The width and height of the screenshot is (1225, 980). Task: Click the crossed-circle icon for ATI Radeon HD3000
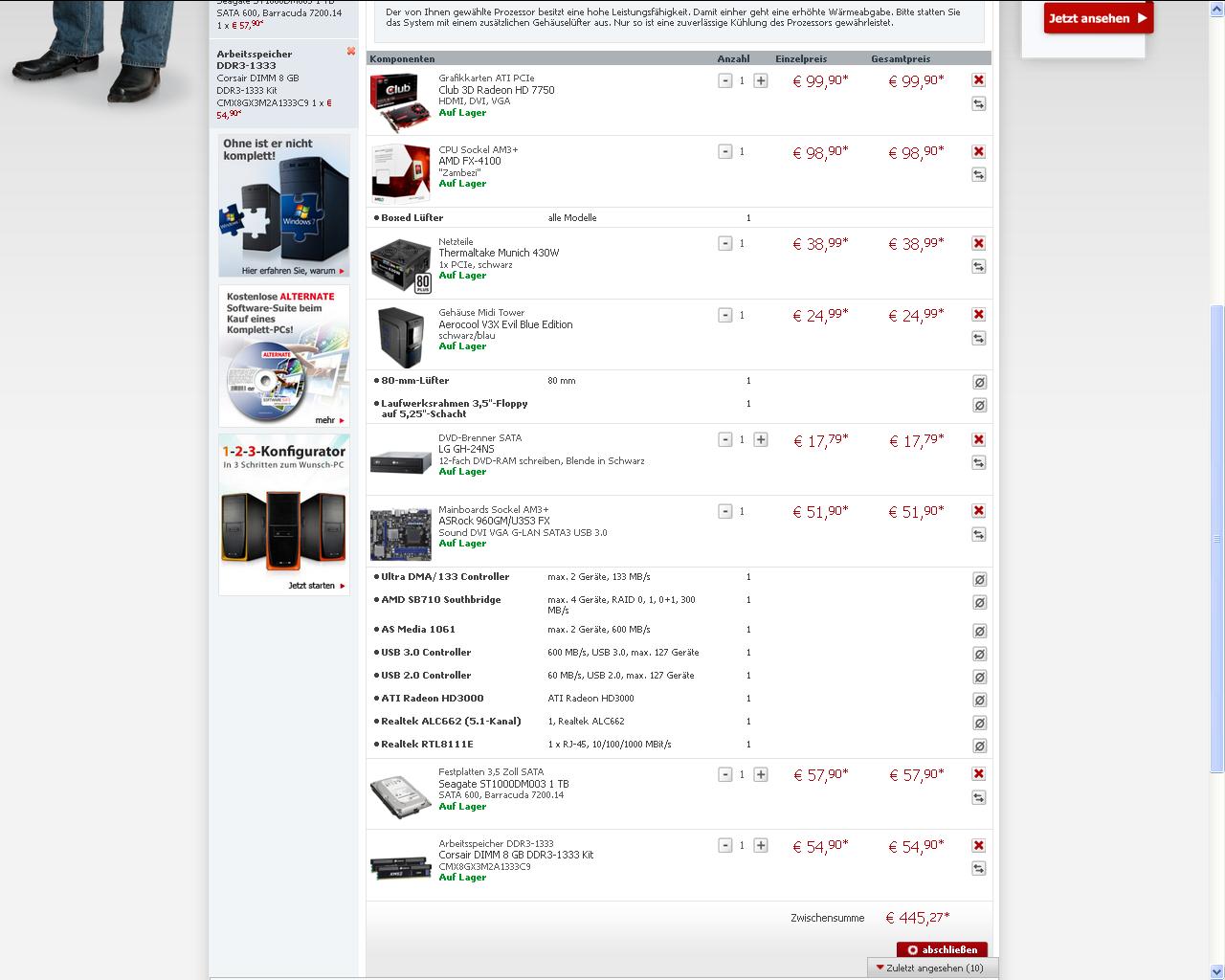point(979,700)
